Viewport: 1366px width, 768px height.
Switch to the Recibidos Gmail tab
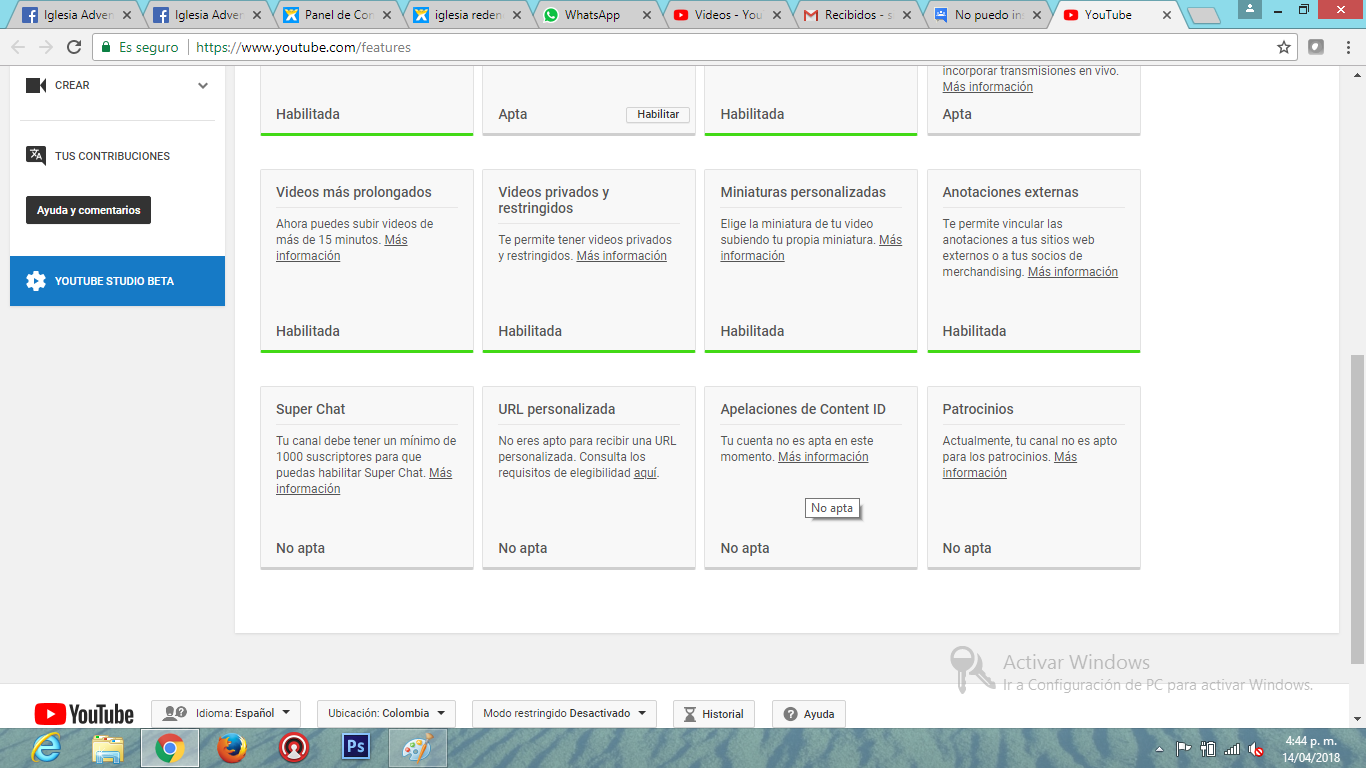[857, 15]
